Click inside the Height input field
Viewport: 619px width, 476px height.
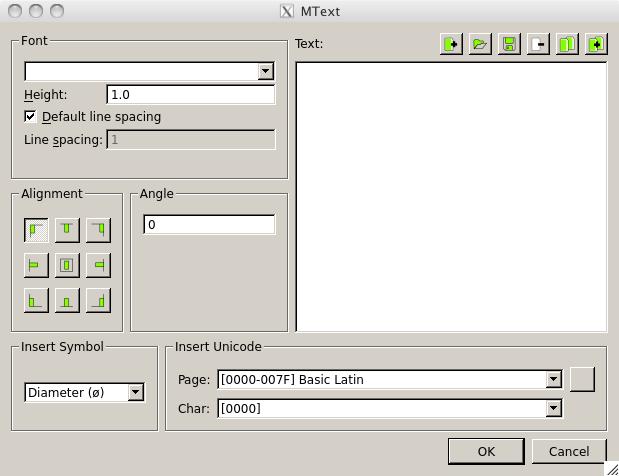pyautogui.click(x=190, y=95)
